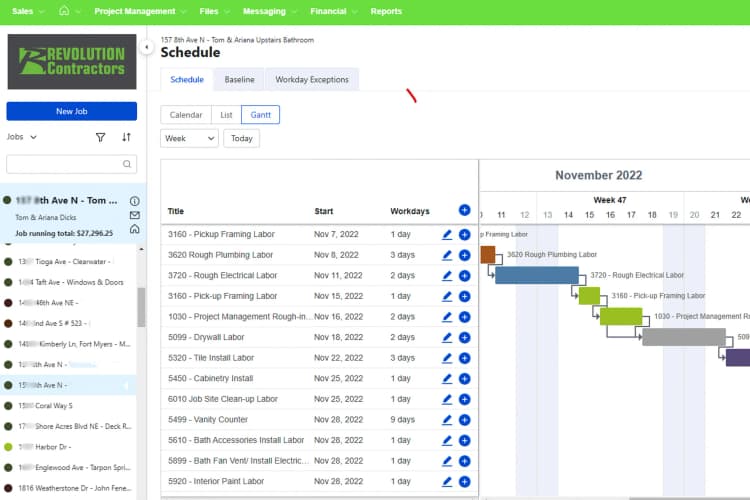The image size is (750, 500).
Task: Click the house icon under selected job
Action: (x=135, y=229)
